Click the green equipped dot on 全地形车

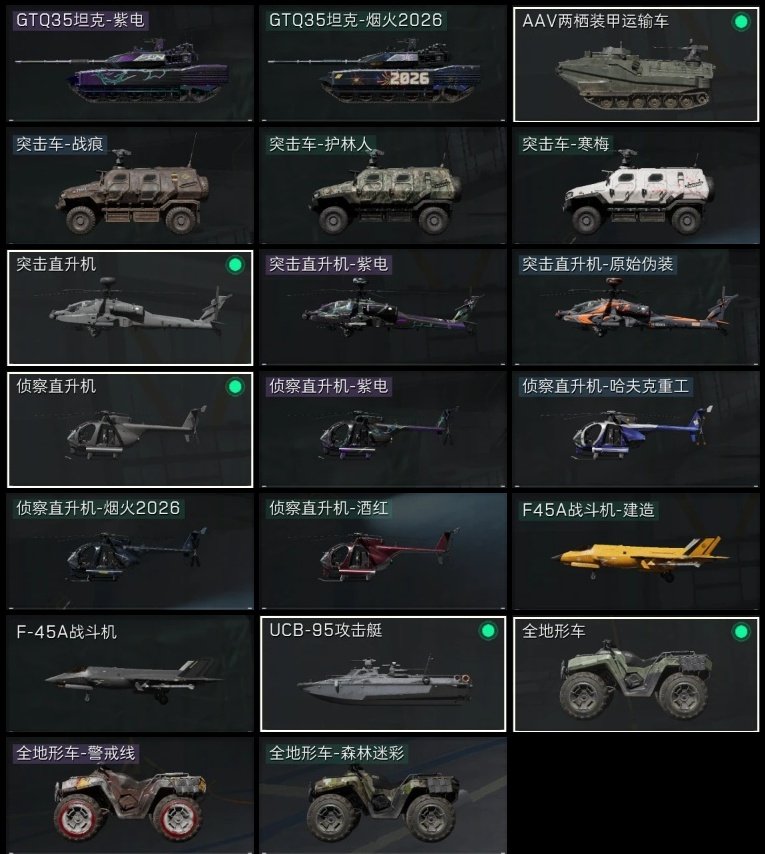point(740,632)
